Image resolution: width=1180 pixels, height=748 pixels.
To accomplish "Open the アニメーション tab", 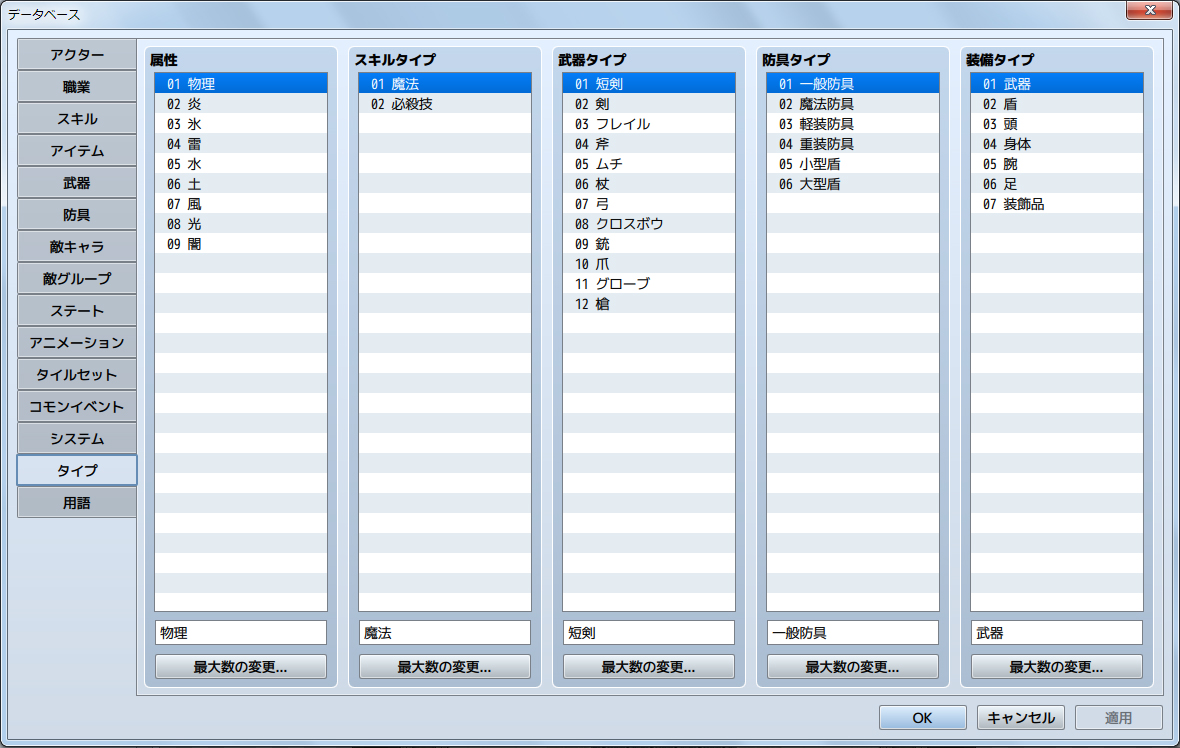I will coord(77,342).
